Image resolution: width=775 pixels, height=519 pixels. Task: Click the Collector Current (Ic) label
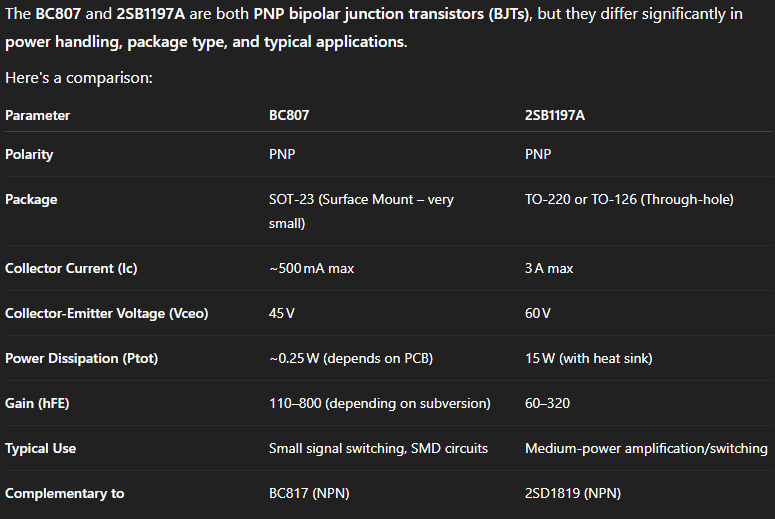pyautogui.click(x=71, y=269)
